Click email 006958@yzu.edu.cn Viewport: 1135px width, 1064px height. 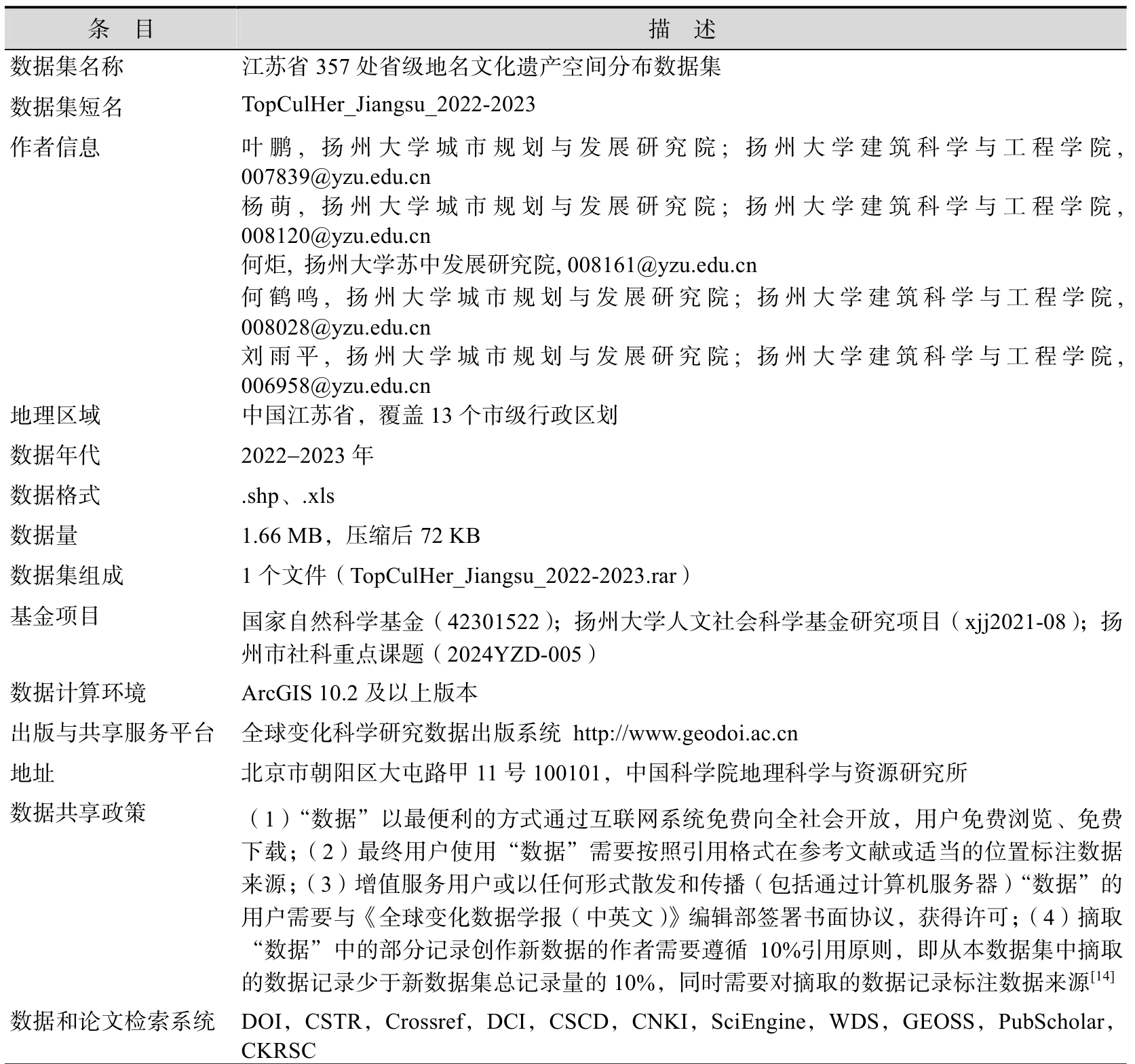336,385
